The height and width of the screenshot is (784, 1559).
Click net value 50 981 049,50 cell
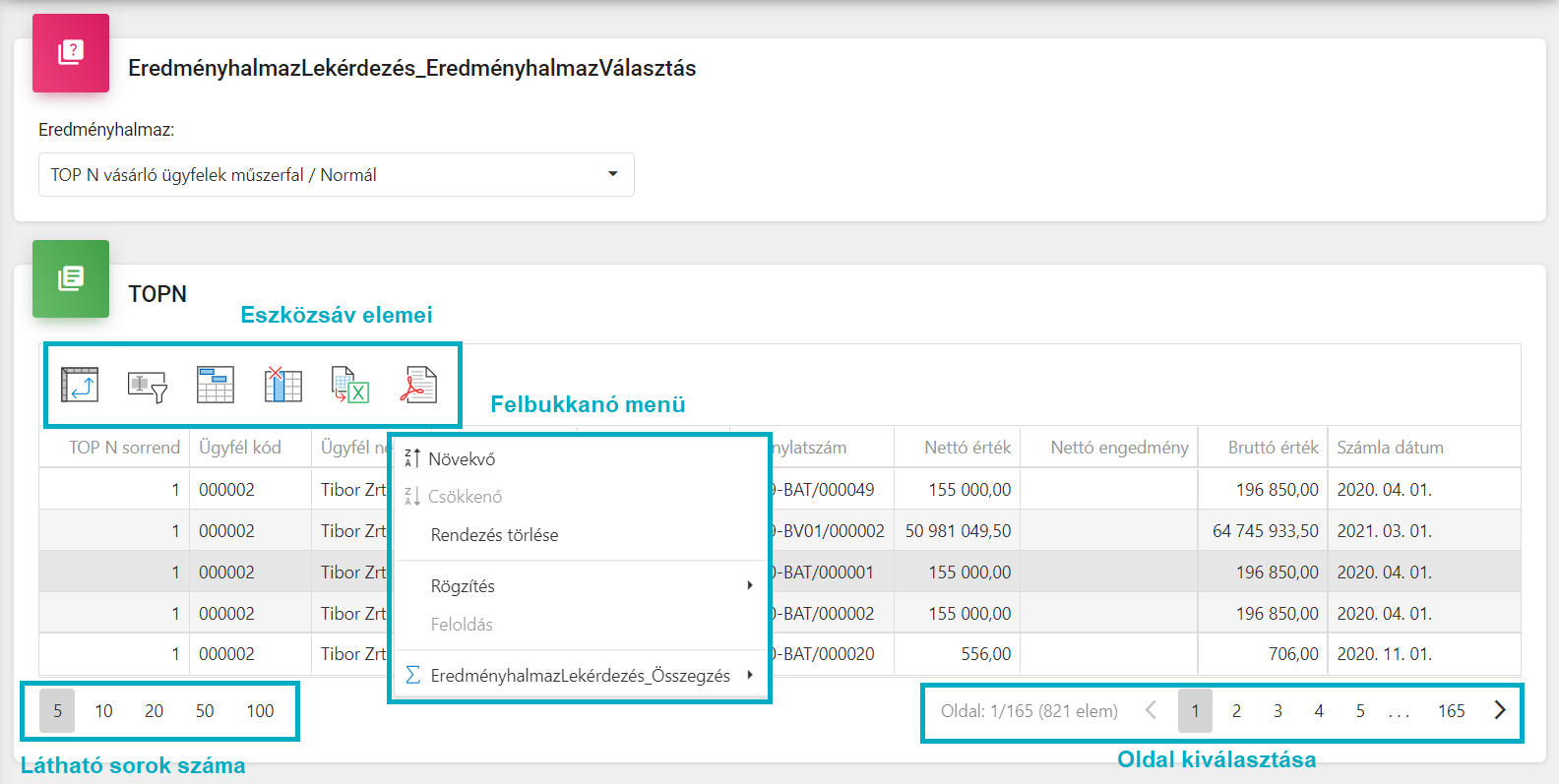(x=958, y=530)
